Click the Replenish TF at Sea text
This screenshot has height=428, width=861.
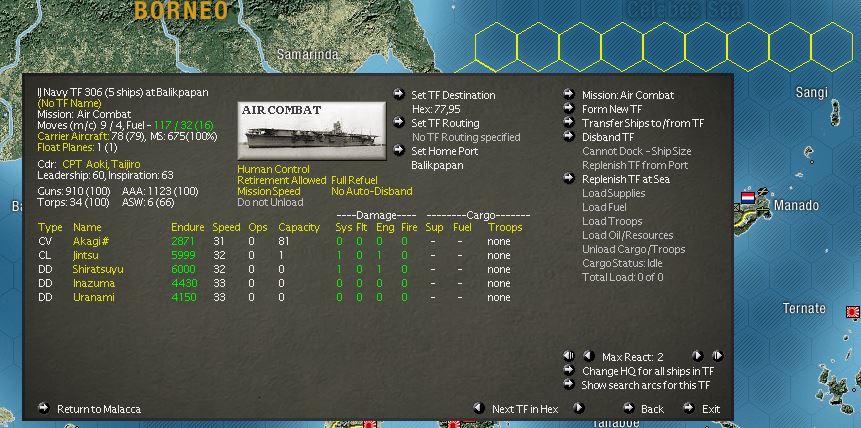pos(626,179)
